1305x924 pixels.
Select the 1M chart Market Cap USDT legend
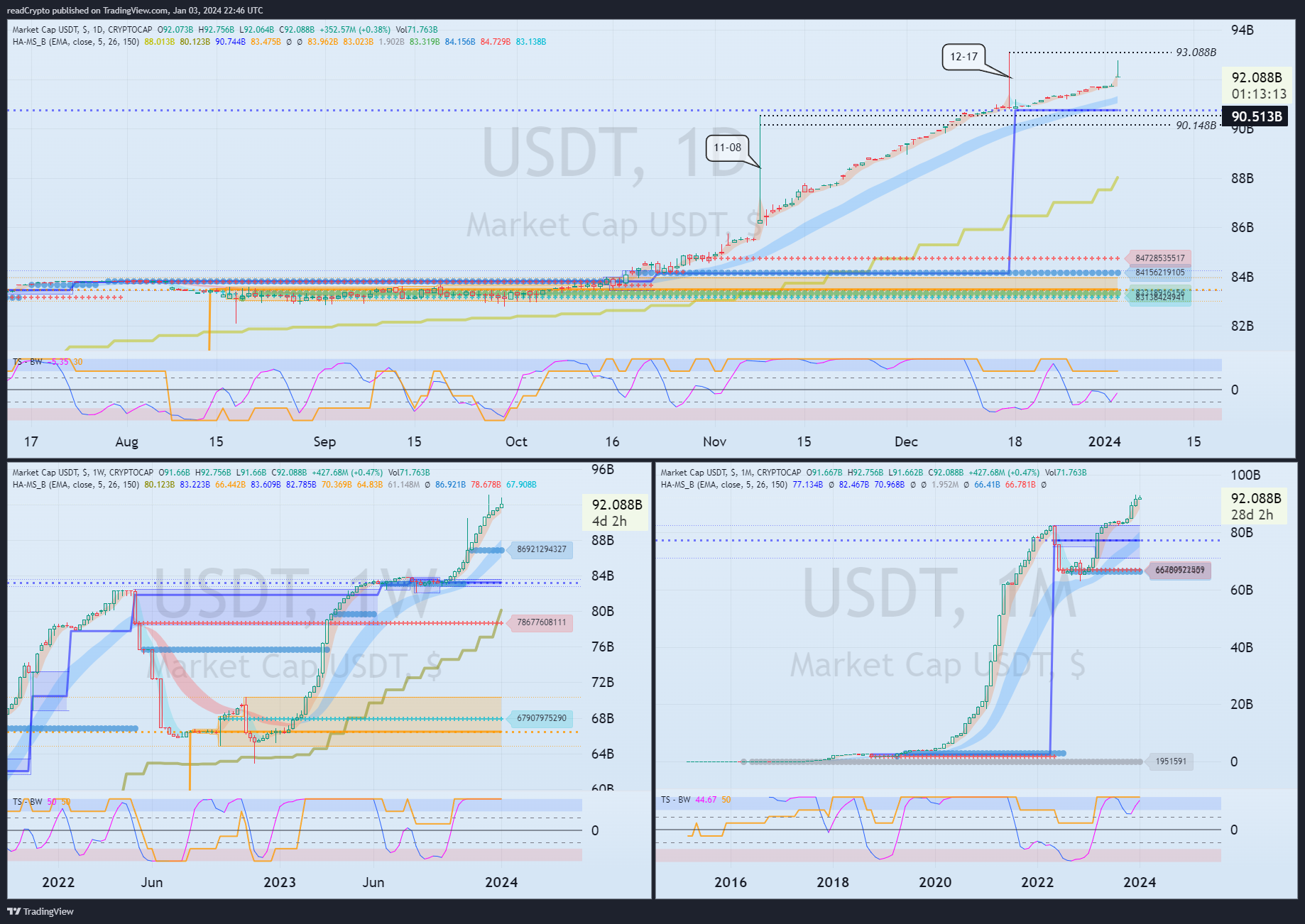pyautogui.click(x=873, y=473)
